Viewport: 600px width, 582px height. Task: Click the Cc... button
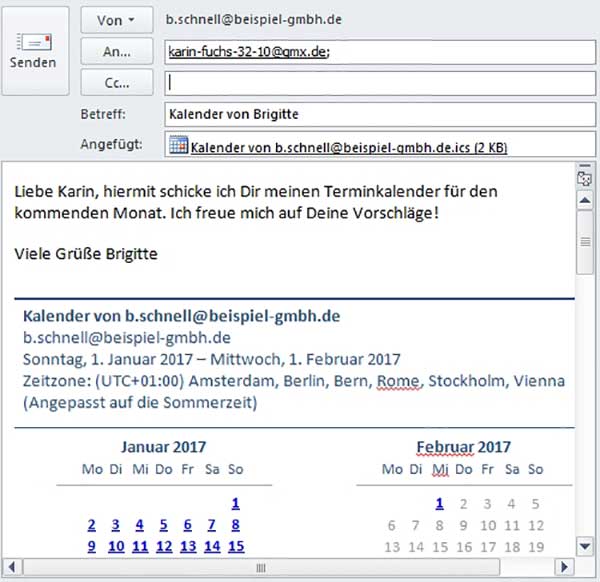[x=117, y=83]
